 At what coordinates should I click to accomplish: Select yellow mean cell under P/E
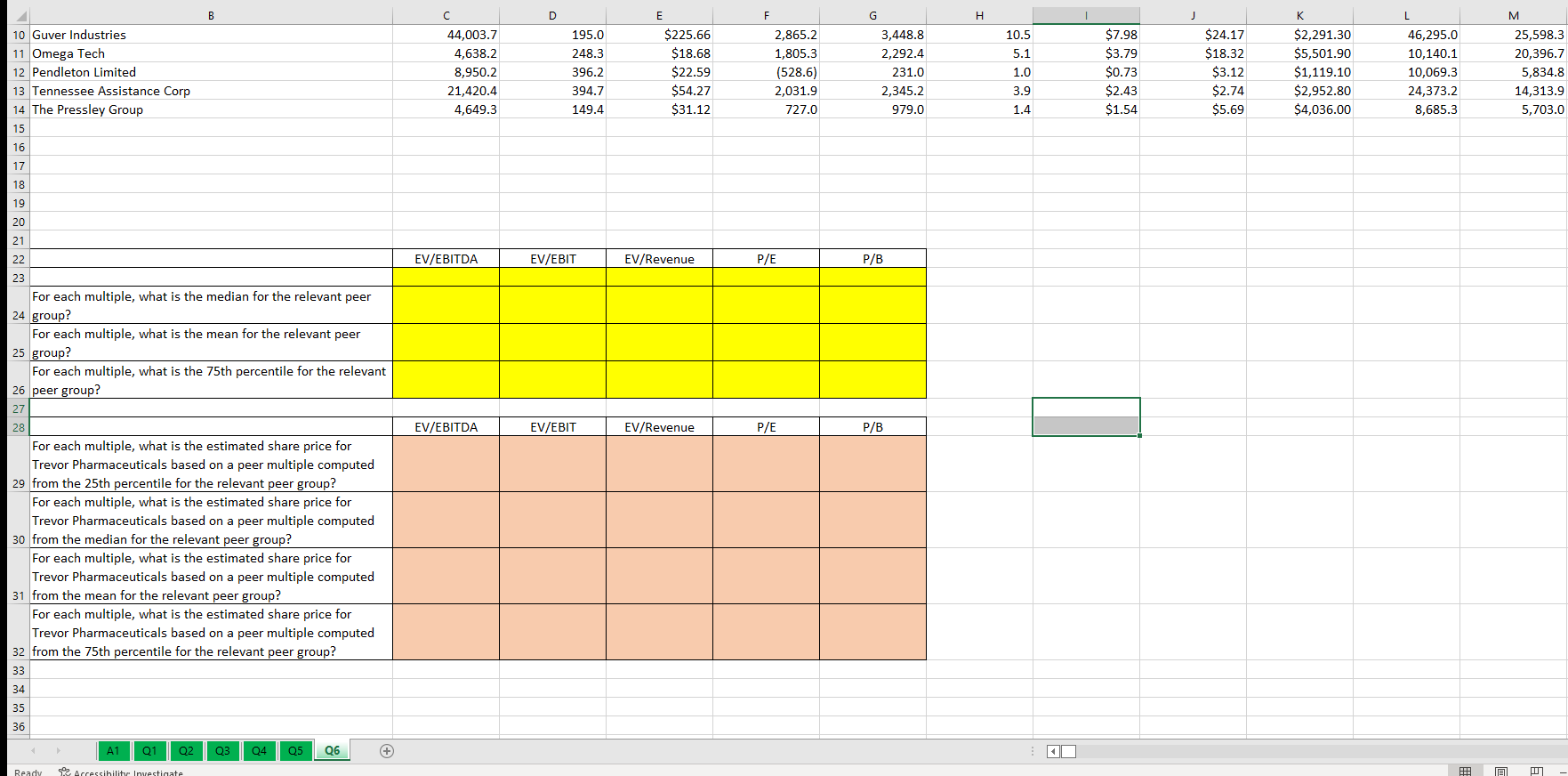coord(766,343)
